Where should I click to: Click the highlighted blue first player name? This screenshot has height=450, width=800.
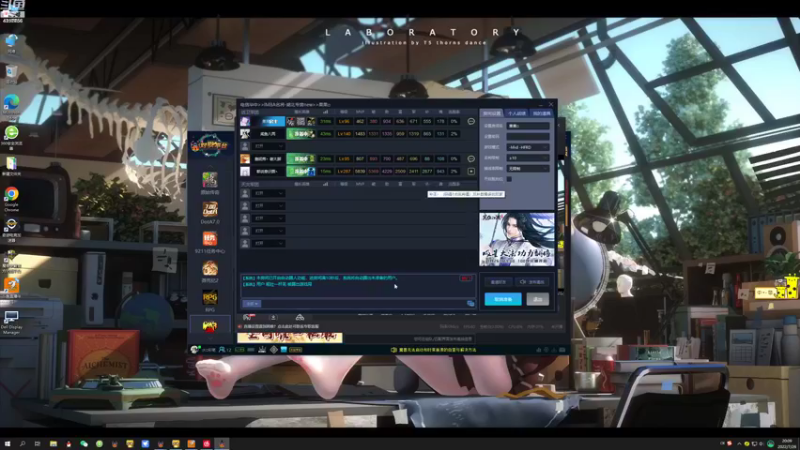269,121
